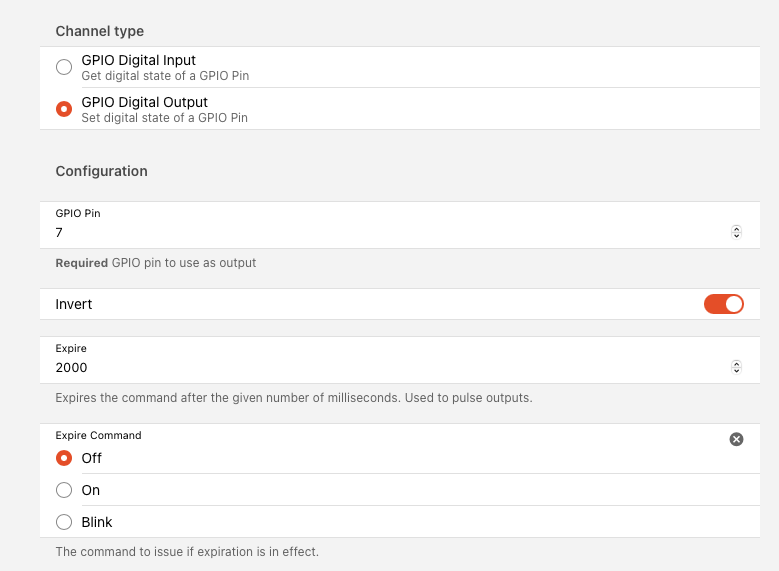Screen dimensions: 779x571
Task: Select GPIO Digital Output radio button
Action: coord(64,109)
